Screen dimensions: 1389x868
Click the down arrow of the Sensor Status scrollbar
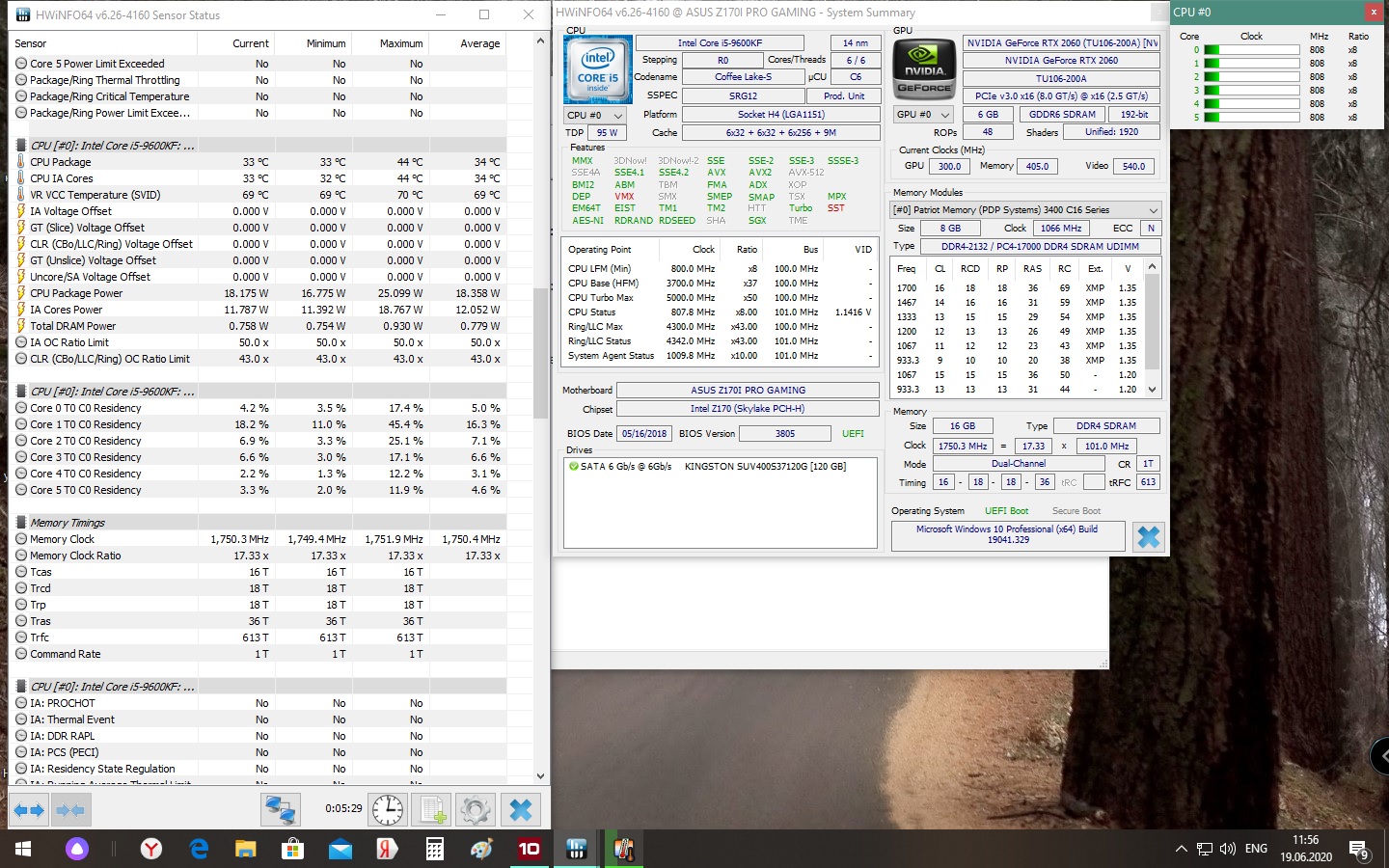(540, 775)
